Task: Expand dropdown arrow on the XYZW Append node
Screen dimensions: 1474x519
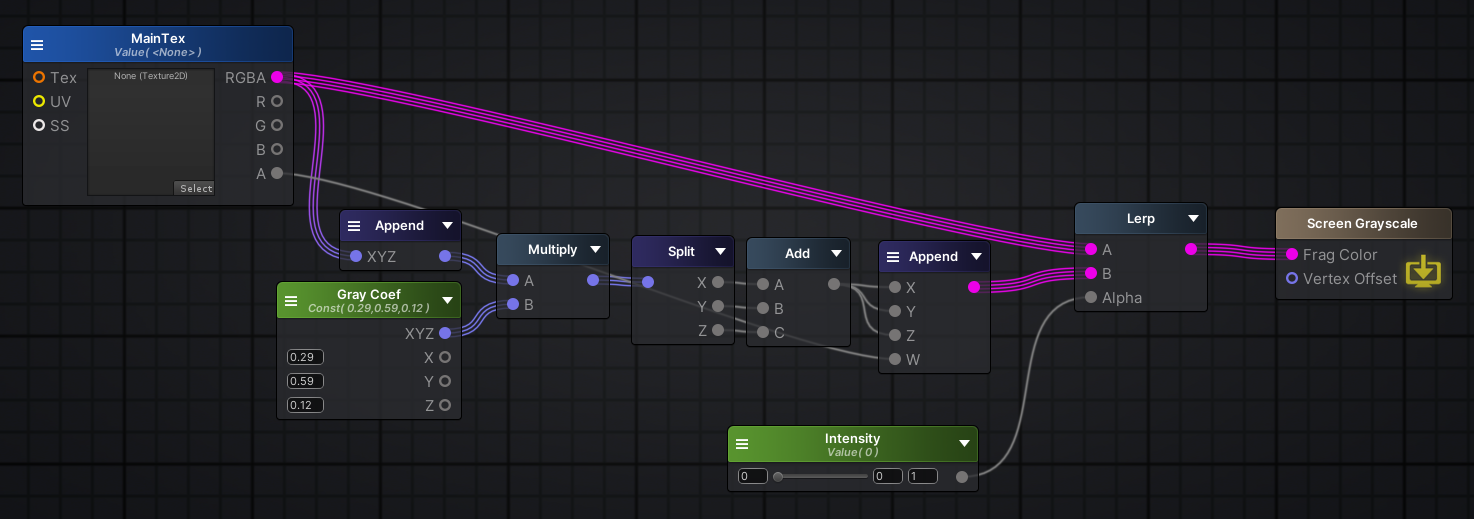Action: [x=977, y=257]
